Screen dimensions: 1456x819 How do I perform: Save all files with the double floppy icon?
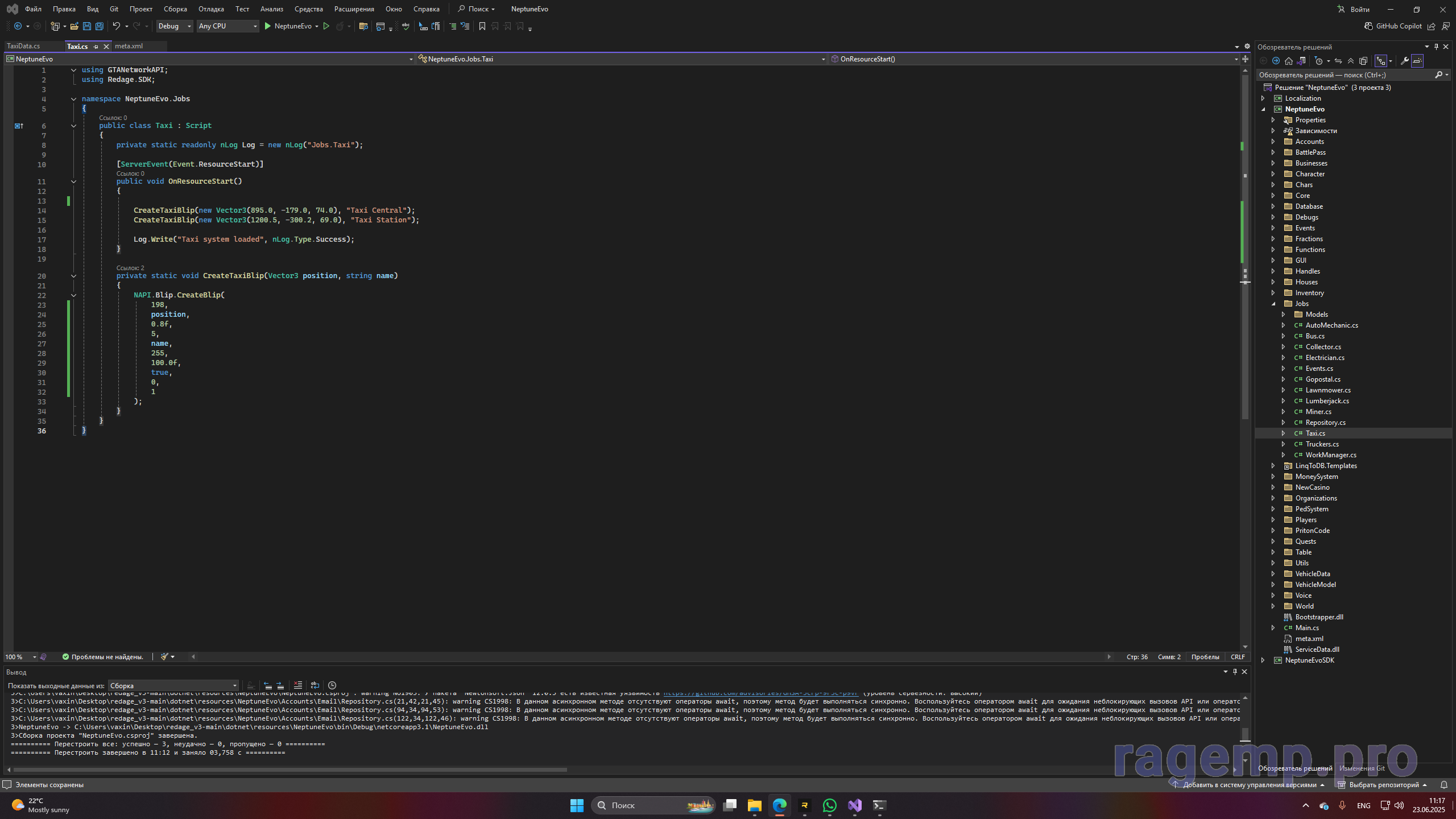(99, 26)
